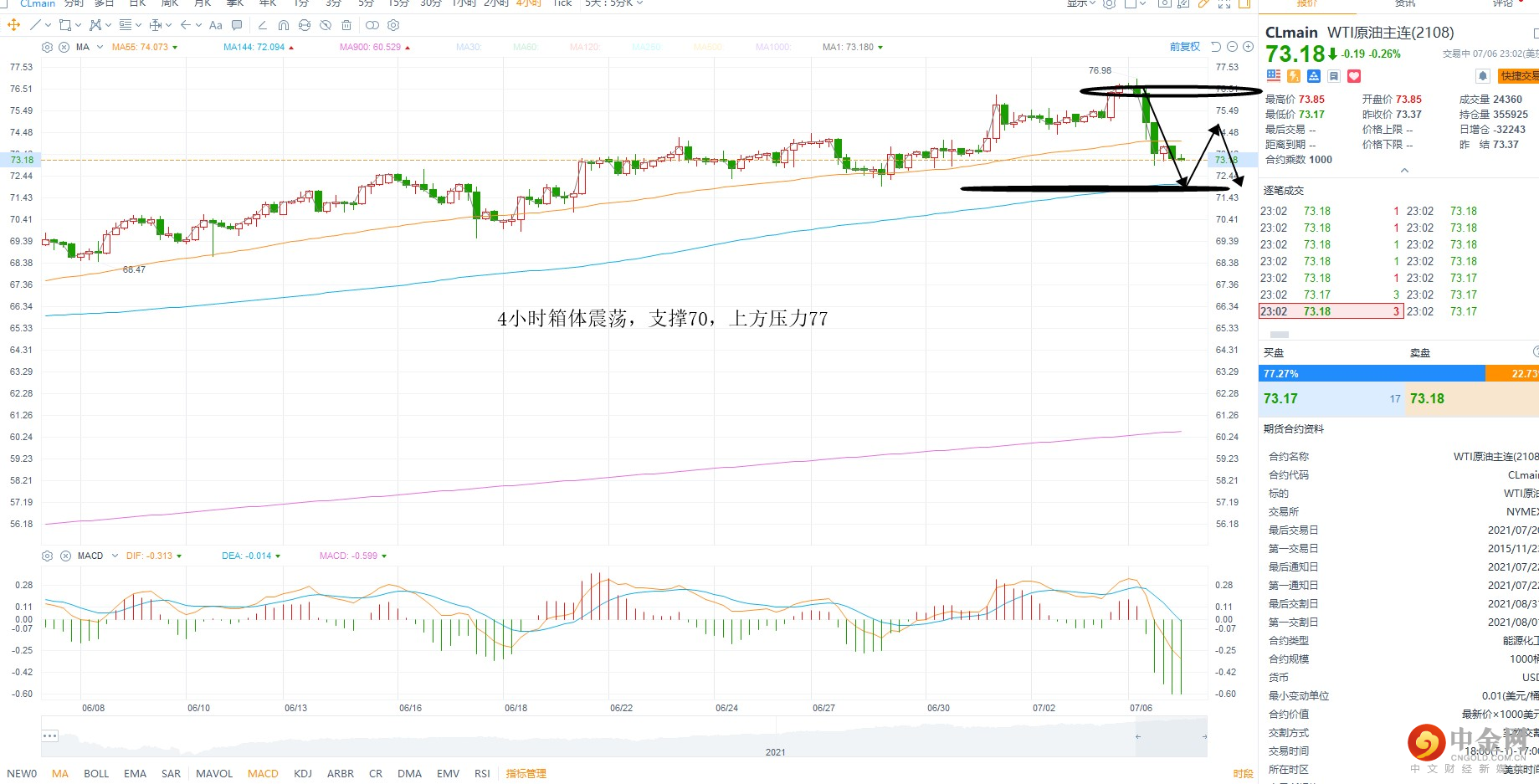1539x784 pixels.
Task: Open 指标管理 indicator management
Action: tap(526, 774)
